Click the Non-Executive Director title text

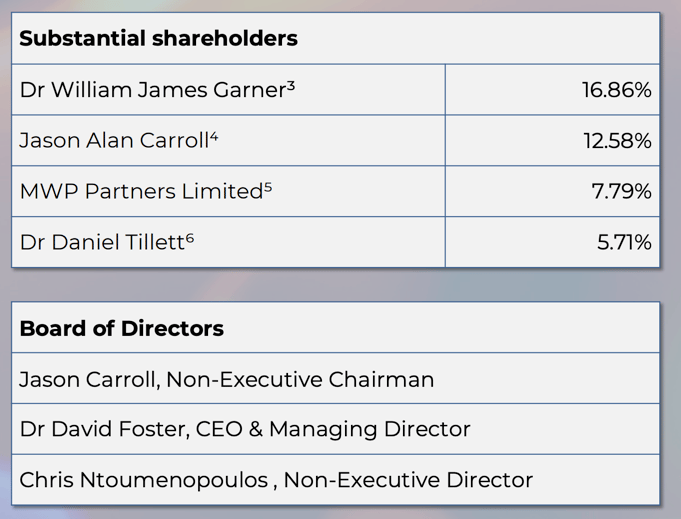[408, 480]
